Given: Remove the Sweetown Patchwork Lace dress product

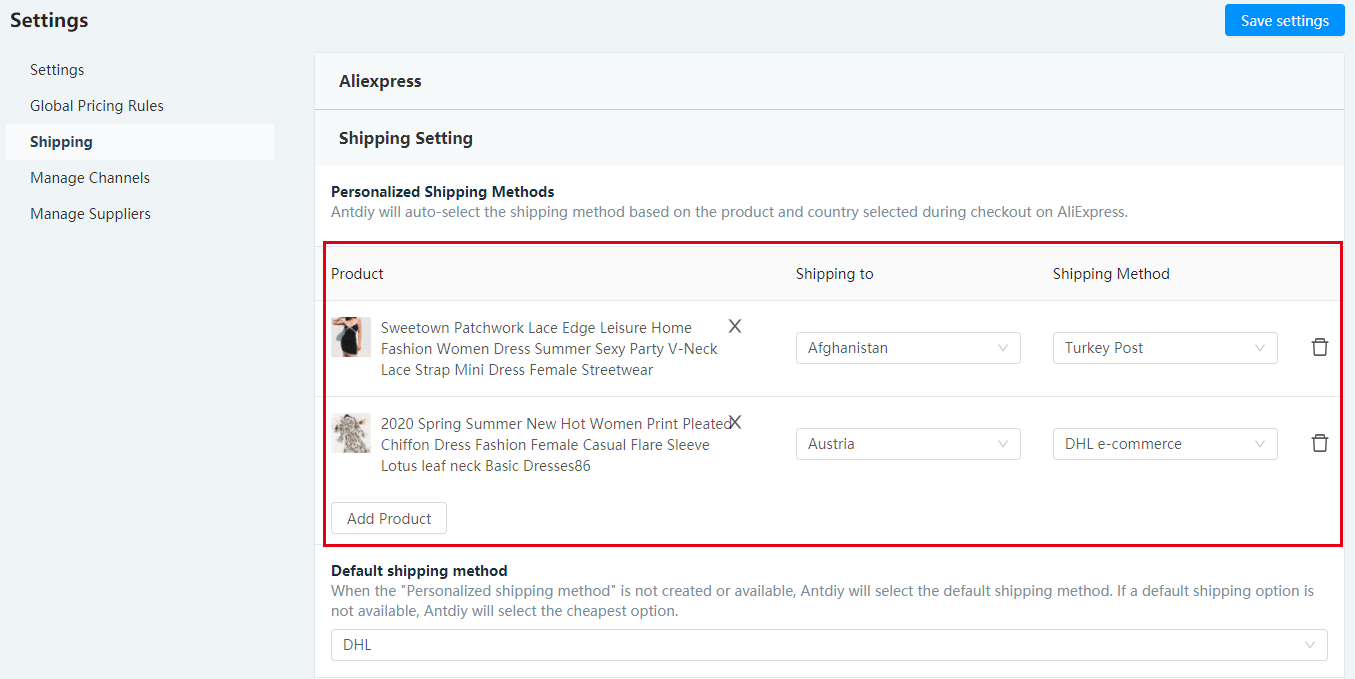Looking at the screenshot, I should click(x=735, y=326).
